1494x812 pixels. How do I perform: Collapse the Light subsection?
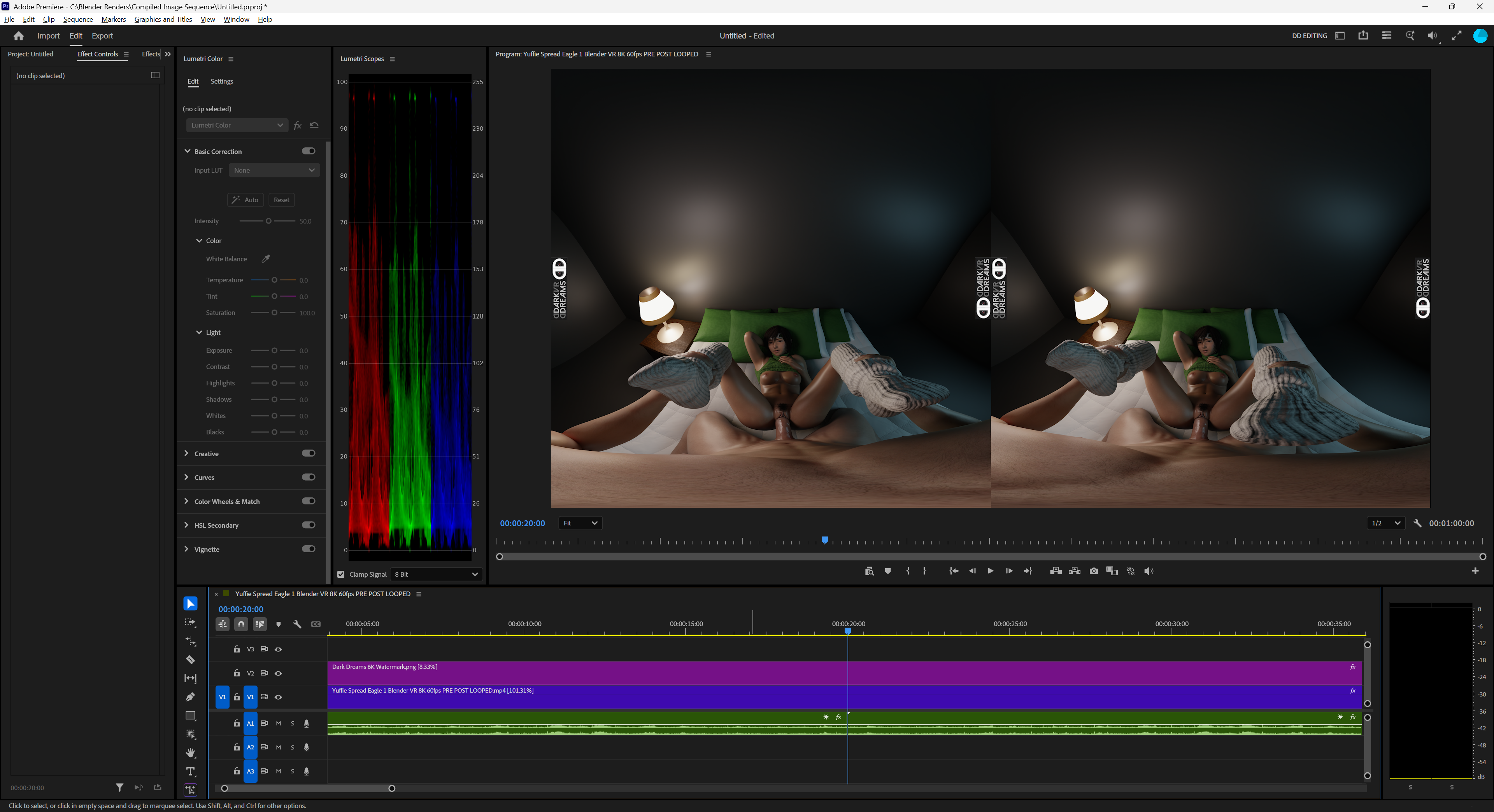(199, 332)
